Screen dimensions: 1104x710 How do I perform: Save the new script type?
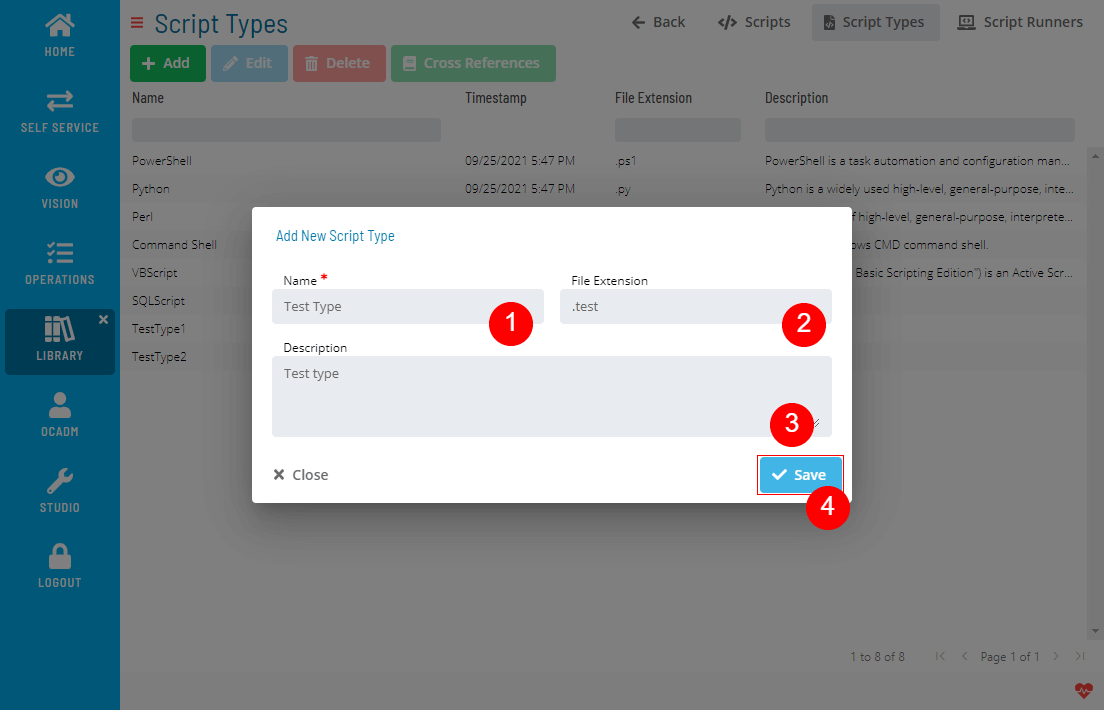point(800,475)
